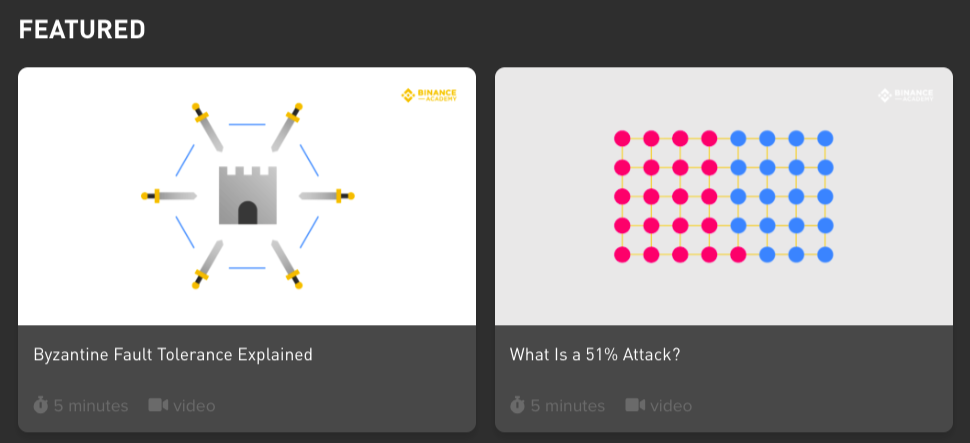This screenshot has width=970, height=443.
Task: Click video camera icon on 51% Attack card
Action: pos(635,405)
